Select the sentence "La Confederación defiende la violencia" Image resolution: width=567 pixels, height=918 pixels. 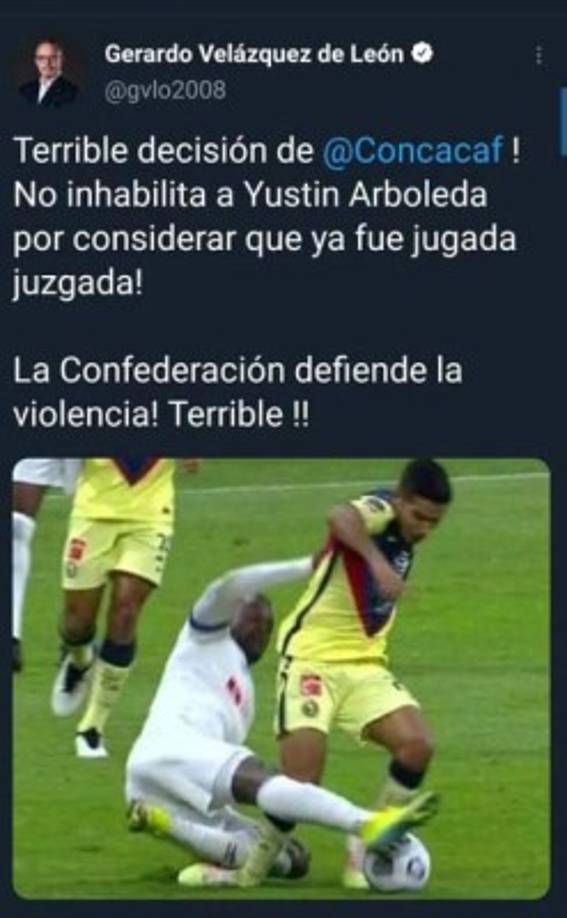click(237, 392)
